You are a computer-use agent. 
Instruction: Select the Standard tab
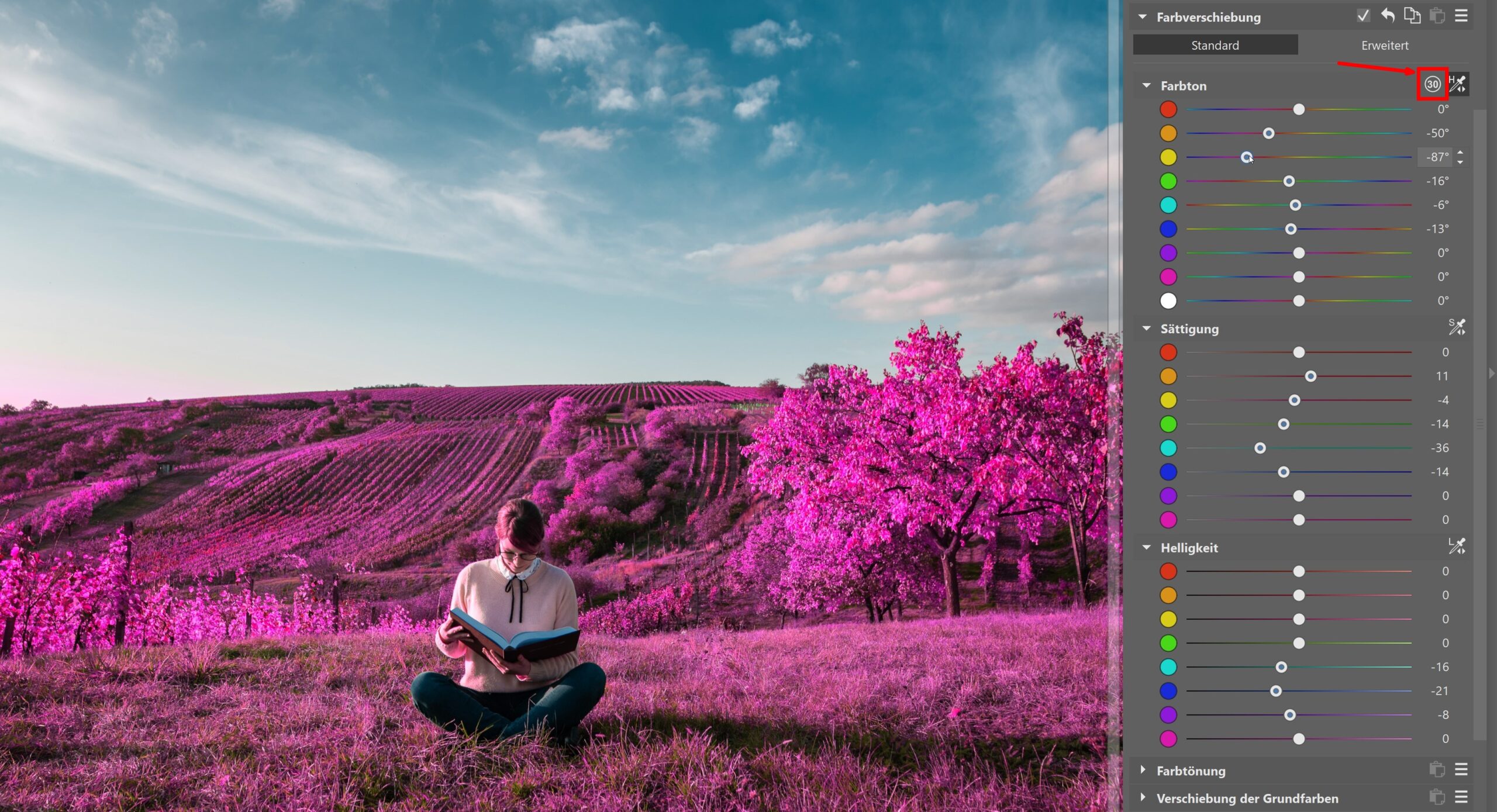pos(1215,45)
